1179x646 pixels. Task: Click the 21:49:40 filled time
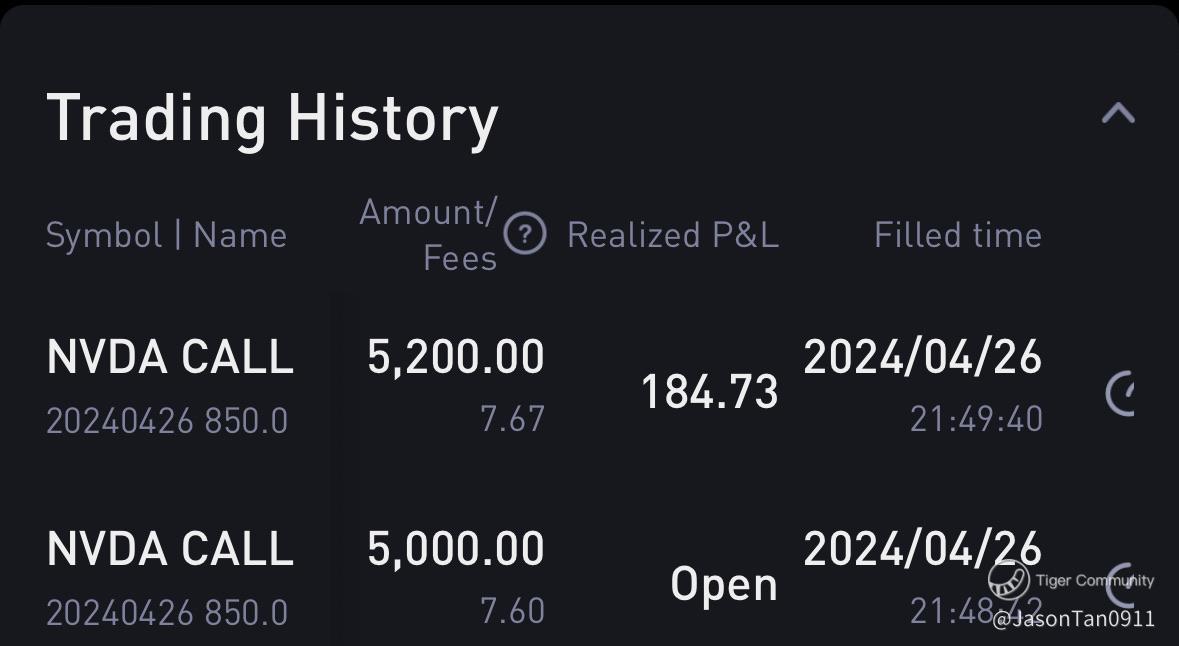point(976,419)
